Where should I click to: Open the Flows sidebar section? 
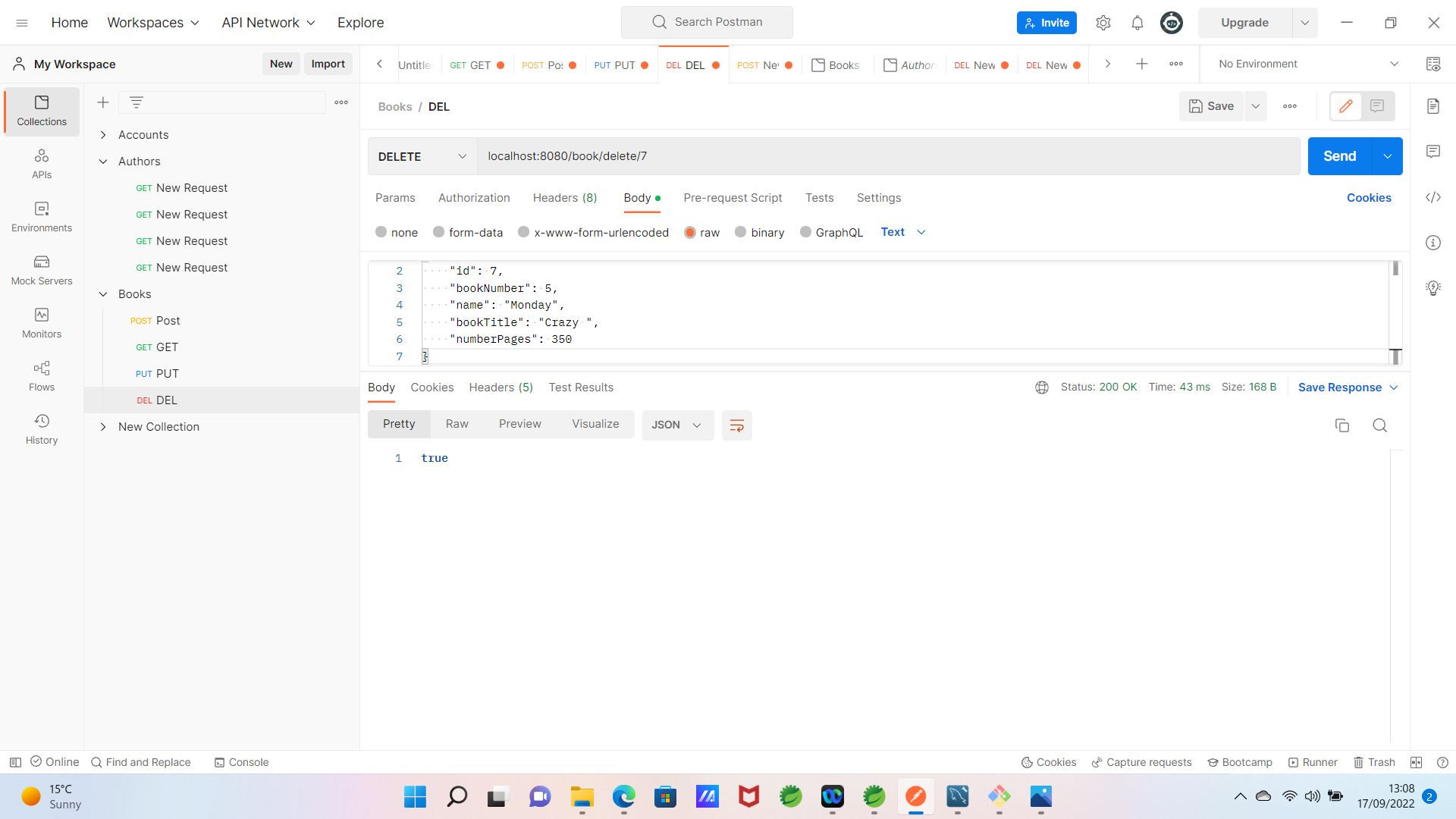pyautogui.click(x=42, y=377)
